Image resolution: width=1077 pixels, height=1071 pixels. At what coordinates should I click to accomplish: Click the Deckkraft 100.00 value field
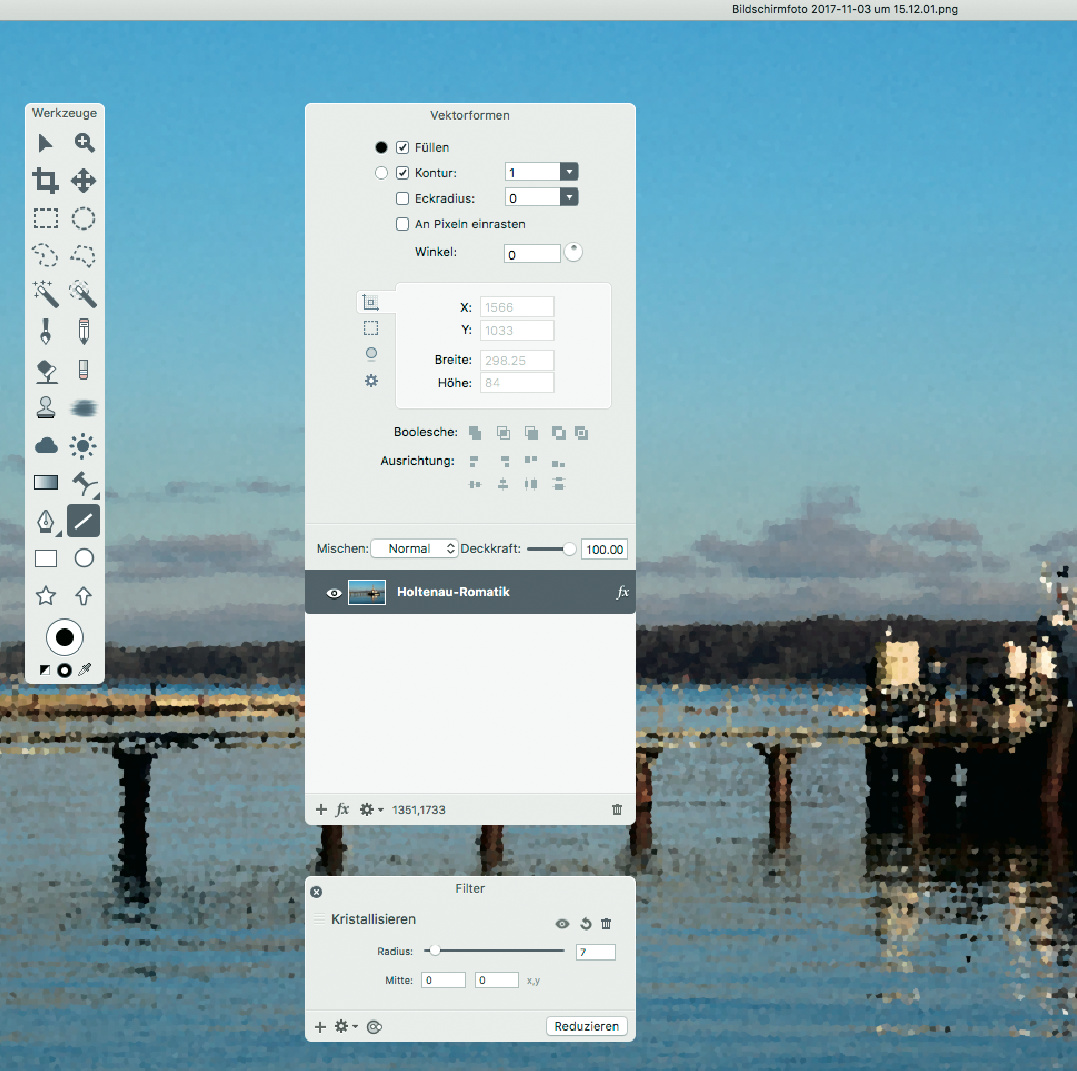pos(604,549)
